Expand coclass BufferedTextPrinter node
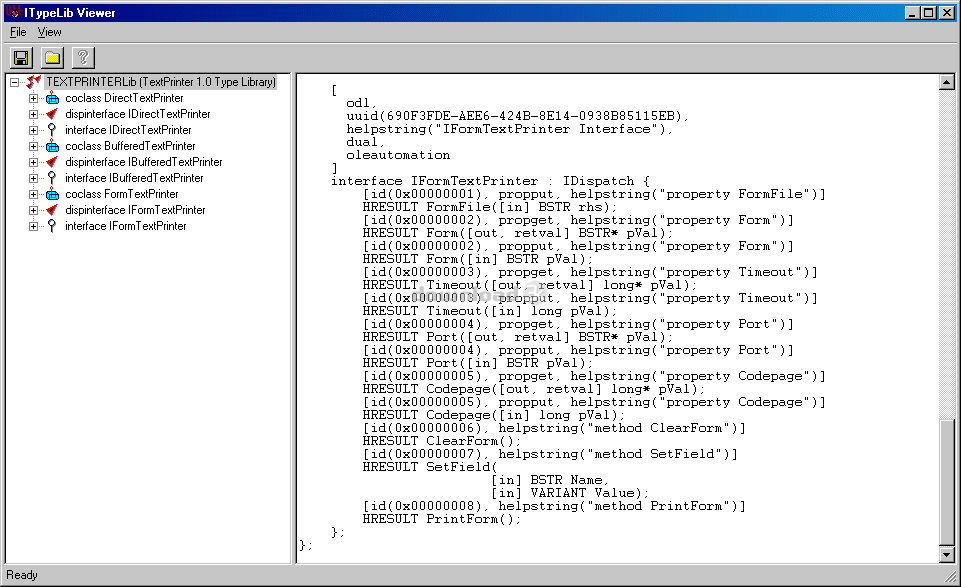961x587 pixels. click(x=33, y=146)
